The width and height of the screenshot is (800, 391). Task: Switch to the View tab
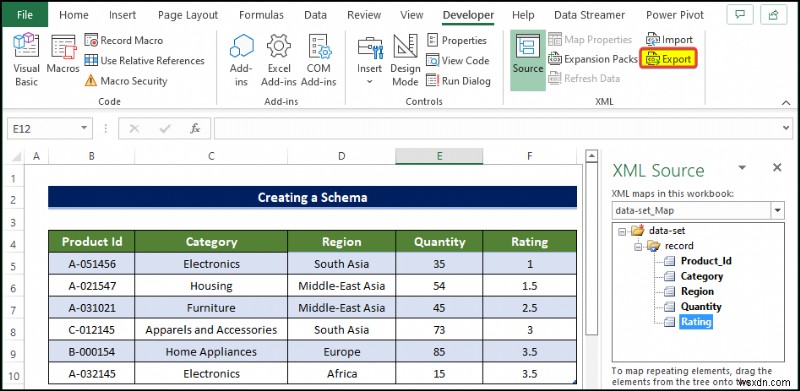411,15
